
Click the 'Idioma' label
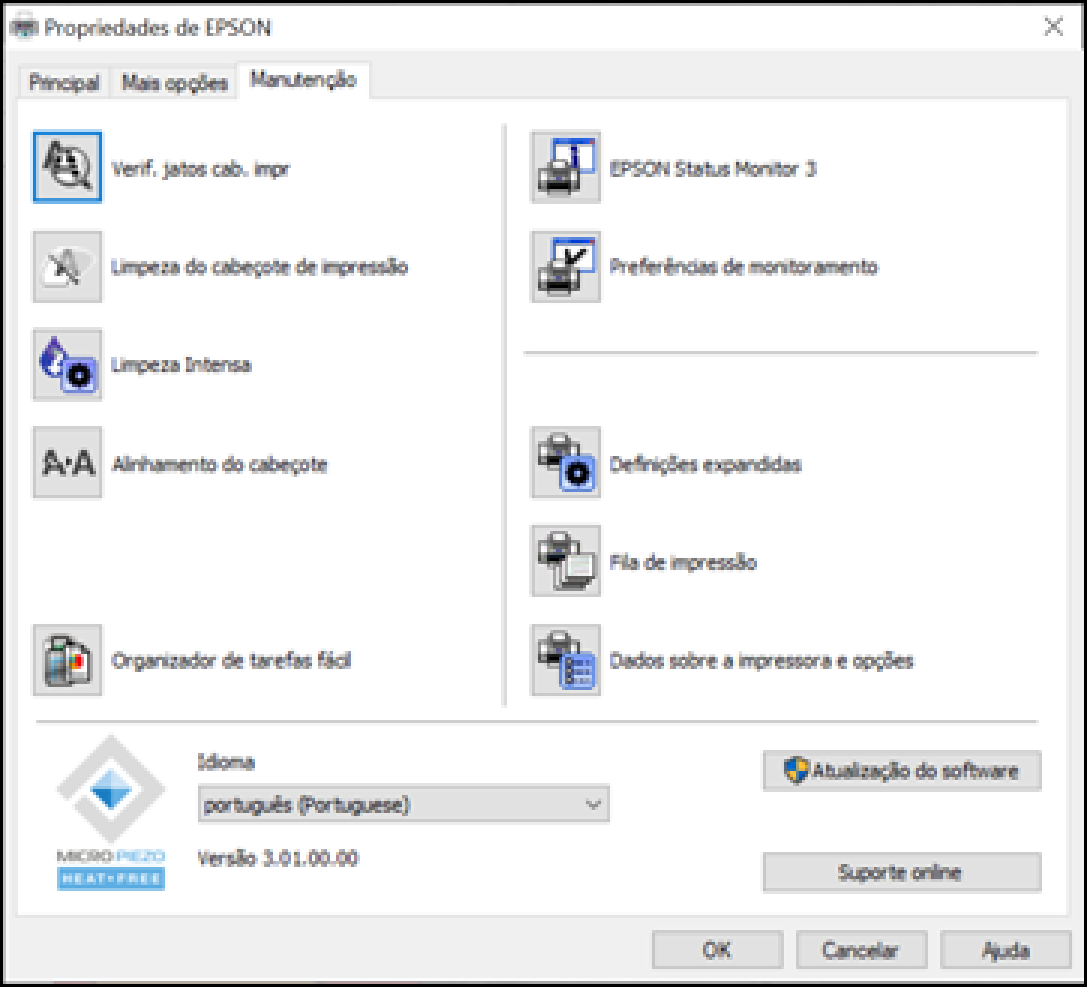pos(226,762)
